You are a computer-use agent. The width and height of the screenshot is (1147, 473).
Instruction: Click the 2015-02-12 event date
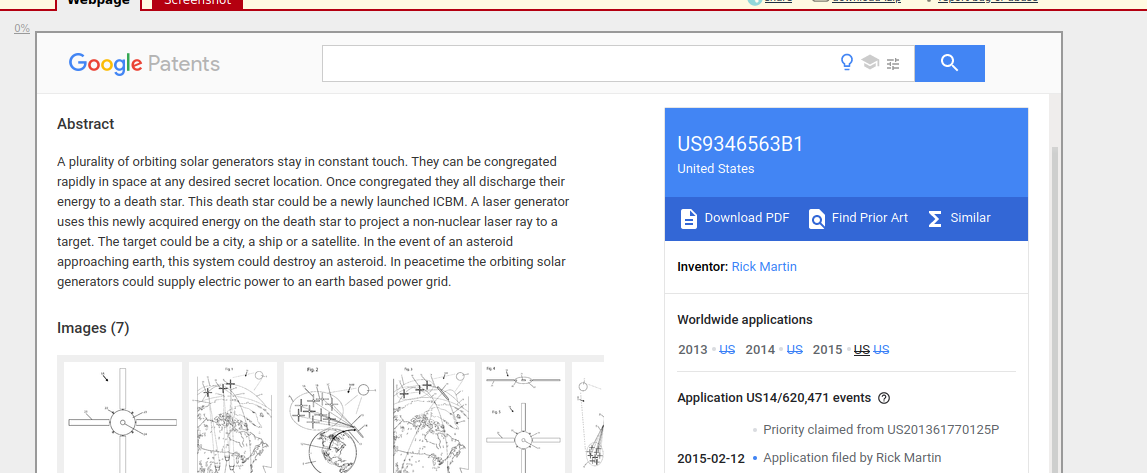pyautogui.click(x=711, y=459)
